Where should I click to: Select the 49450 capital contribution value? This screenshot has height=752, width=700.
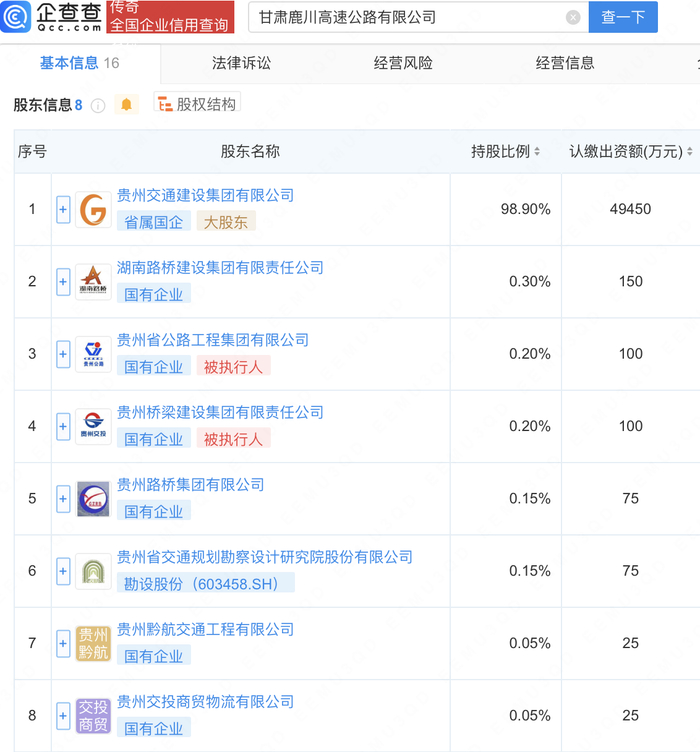pos(630,209)
